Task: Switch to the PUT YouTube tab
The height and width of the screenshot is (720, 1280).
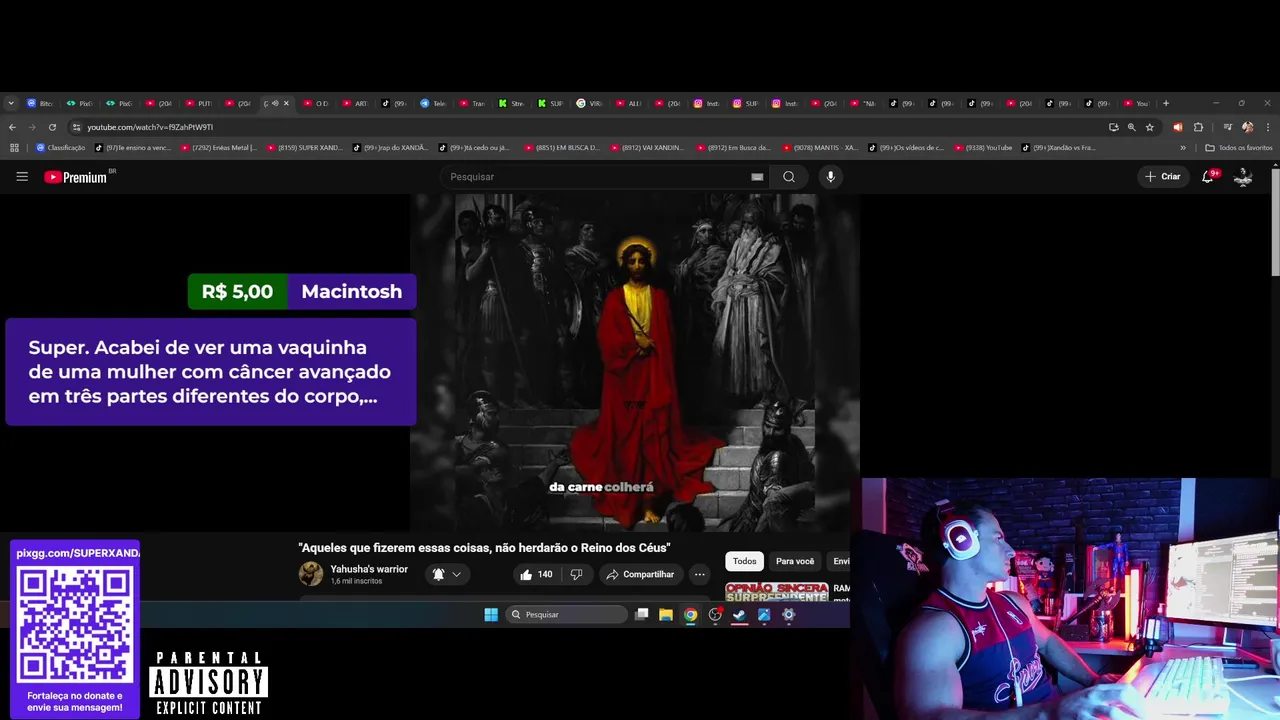Action: (200, 103)
